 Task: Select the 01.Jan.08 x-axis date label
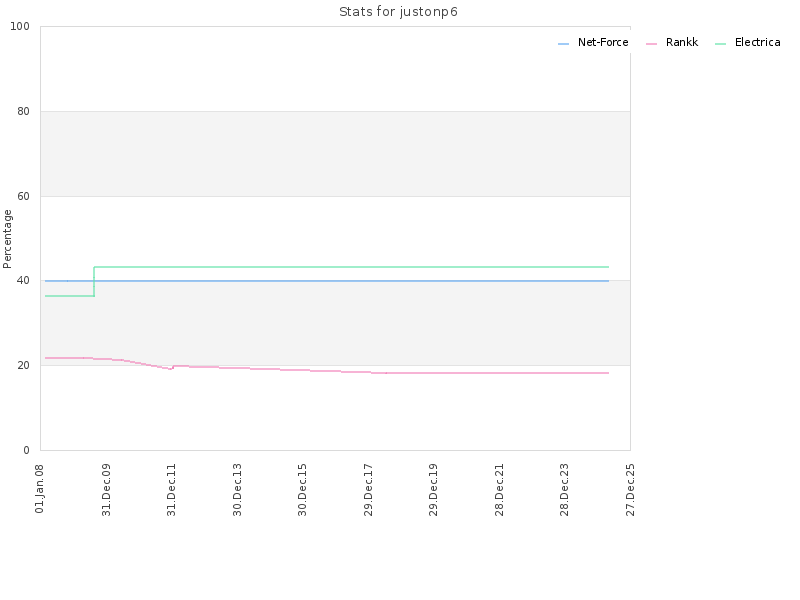point(40,489)
